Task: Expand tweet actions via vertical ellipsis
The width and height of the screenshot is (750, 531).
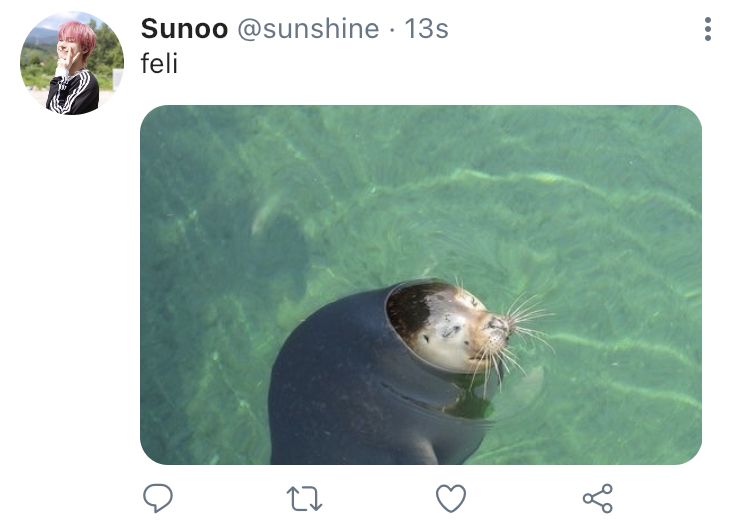Action: coord(708,29)
